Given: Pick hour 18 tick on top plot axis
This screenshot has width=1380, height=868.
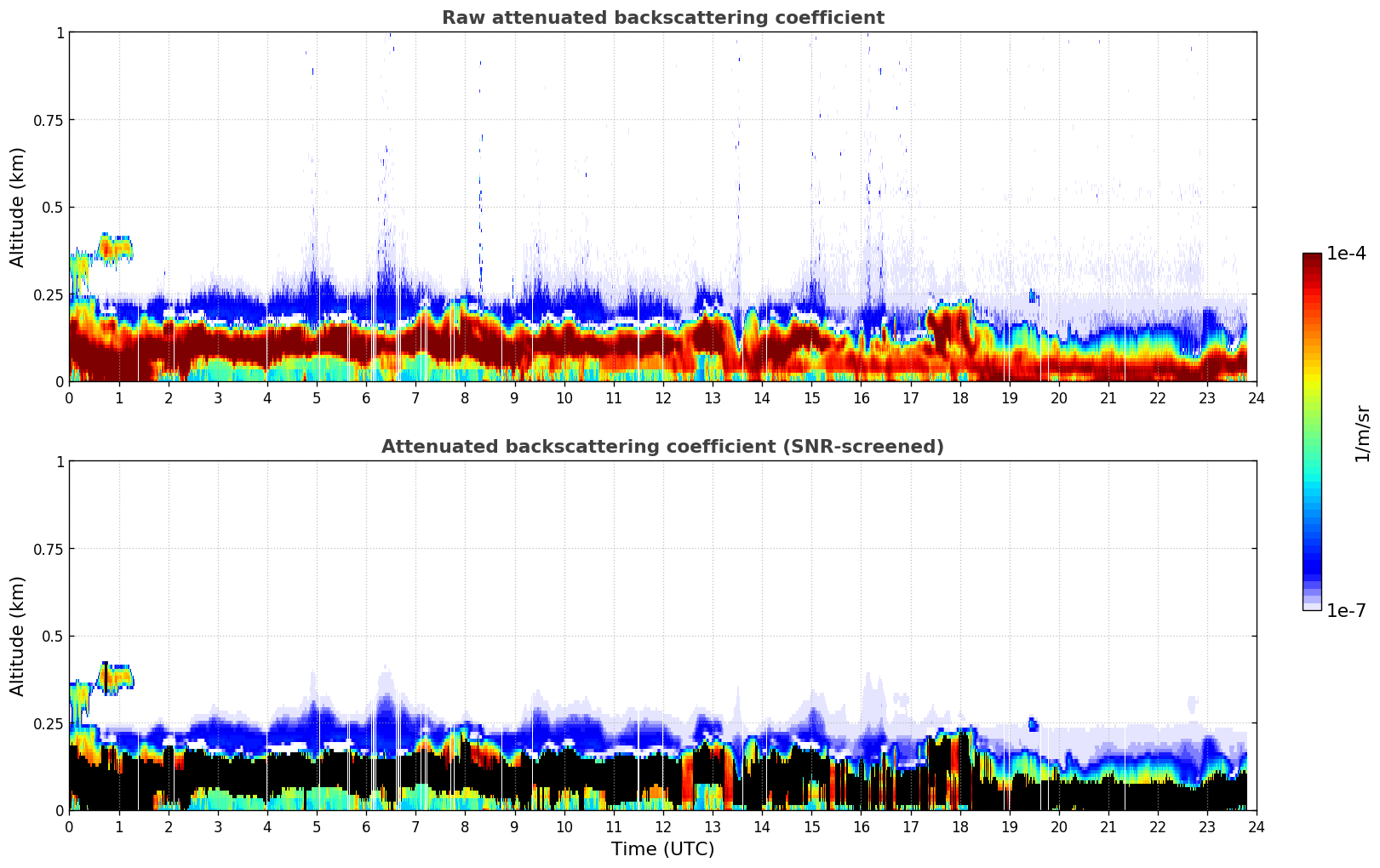Looking at the screenshot, I should 959,397.
